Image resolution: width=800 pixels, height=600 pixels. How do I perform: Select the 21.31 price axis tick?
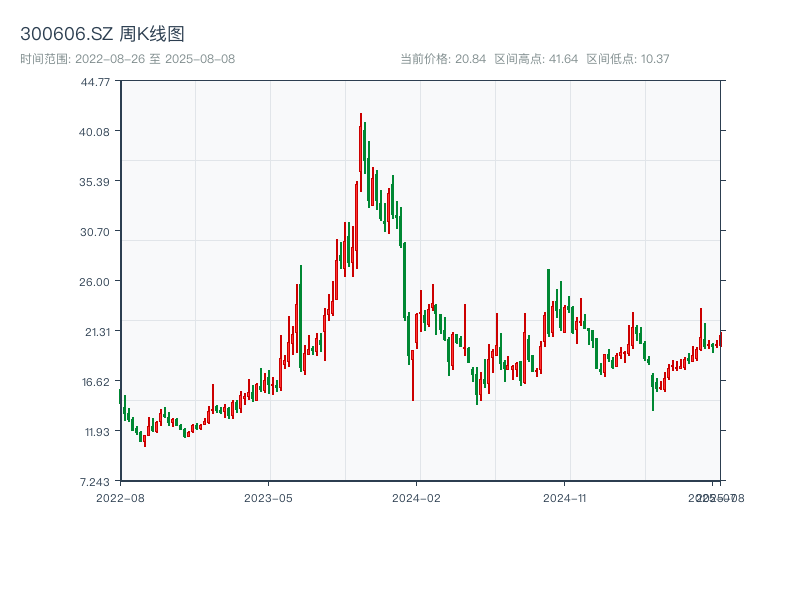pos(95,332)
